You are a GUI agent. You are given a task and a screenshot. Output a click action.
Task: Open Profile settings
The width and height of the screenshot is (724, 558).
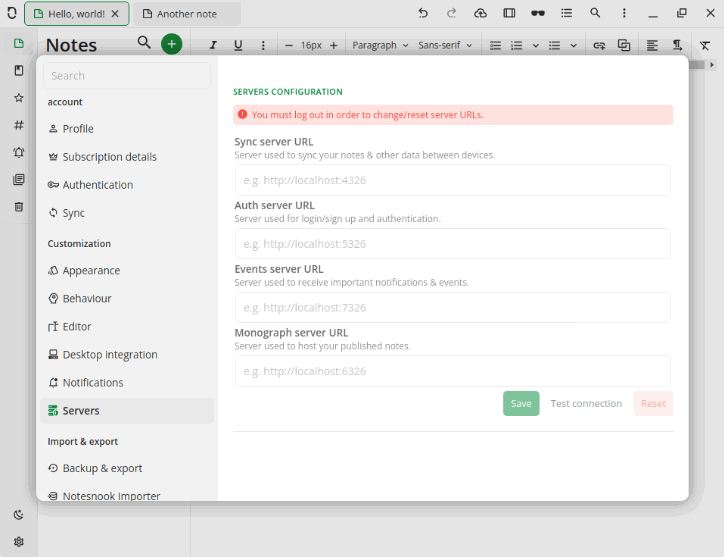point(127,128)
